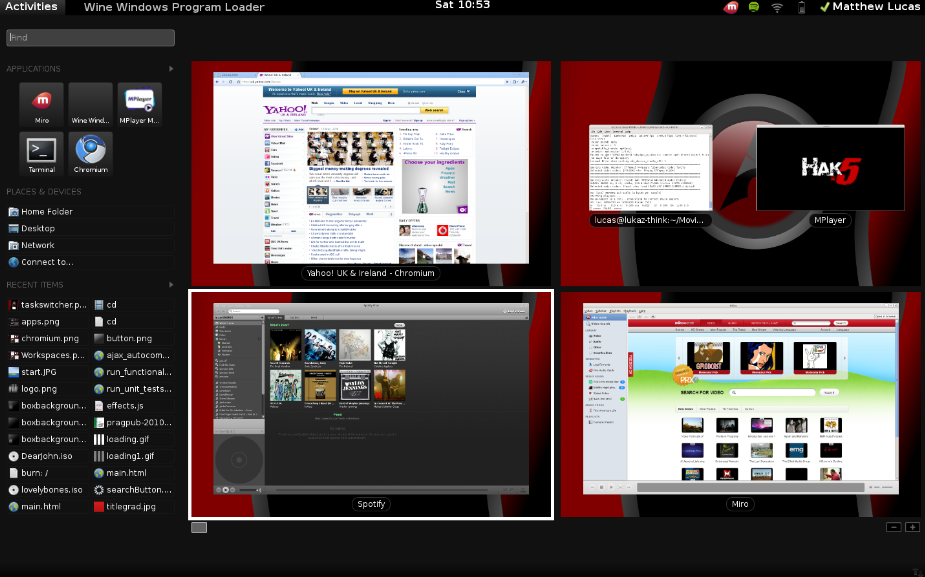
Task: Zoom in using the plus button
Action: pos(913,526)
